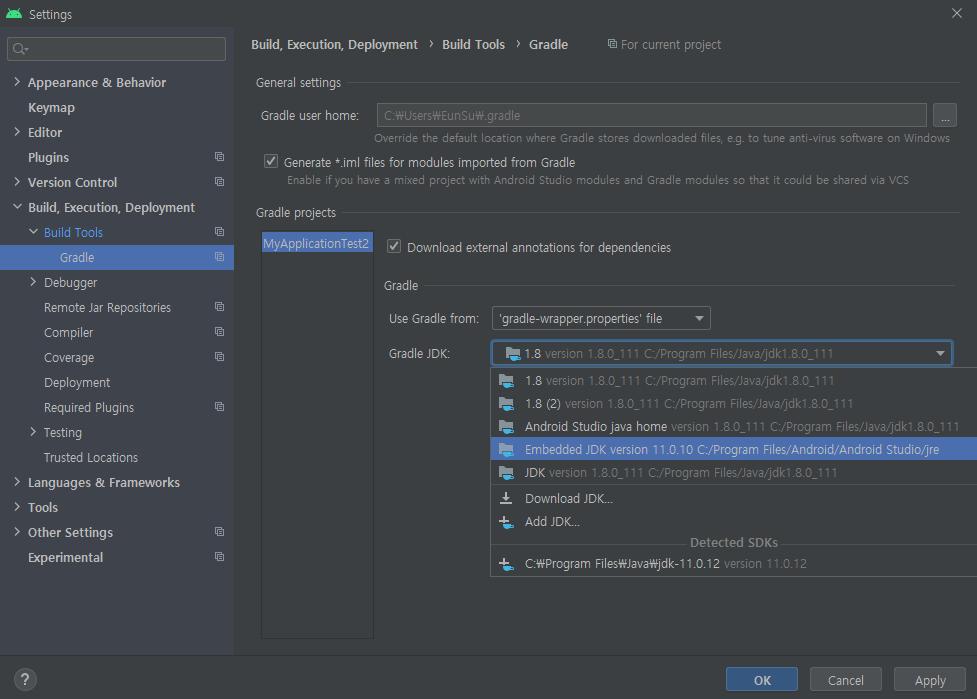The image size is (977, 699).
Task: Choose 1.8 (2) version JDK option
Action: [733, 404]
